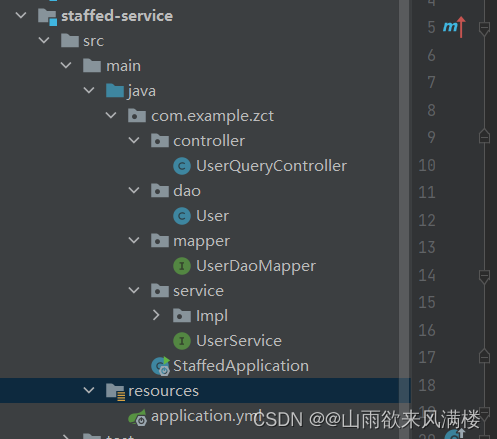The height and width of the screenshot is (439, 497).
Task: Expand the Impl package chevron
Action: tap(156, 315)
